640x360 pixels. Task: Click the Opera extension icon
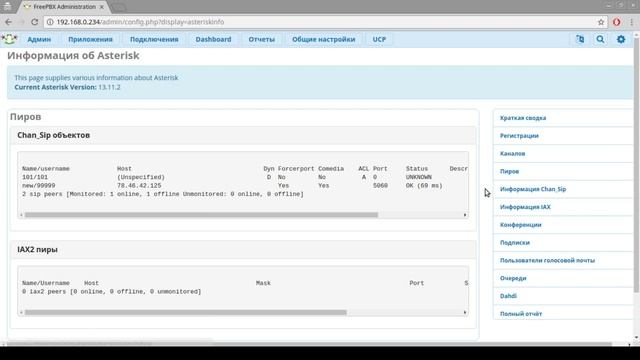click(617, 22)
